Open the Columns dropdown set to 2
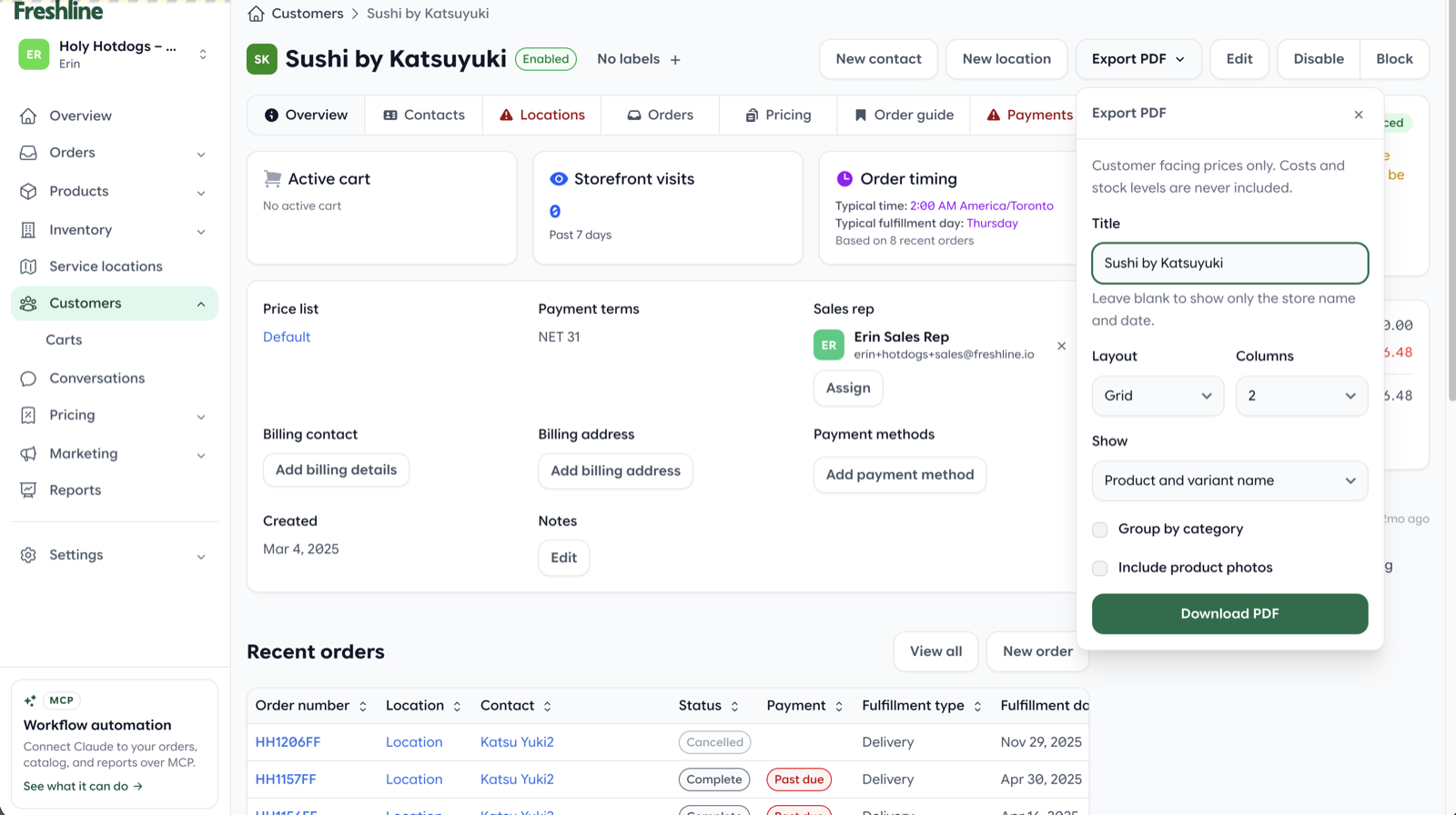 pyautogui.click(x=1301, y=396)
